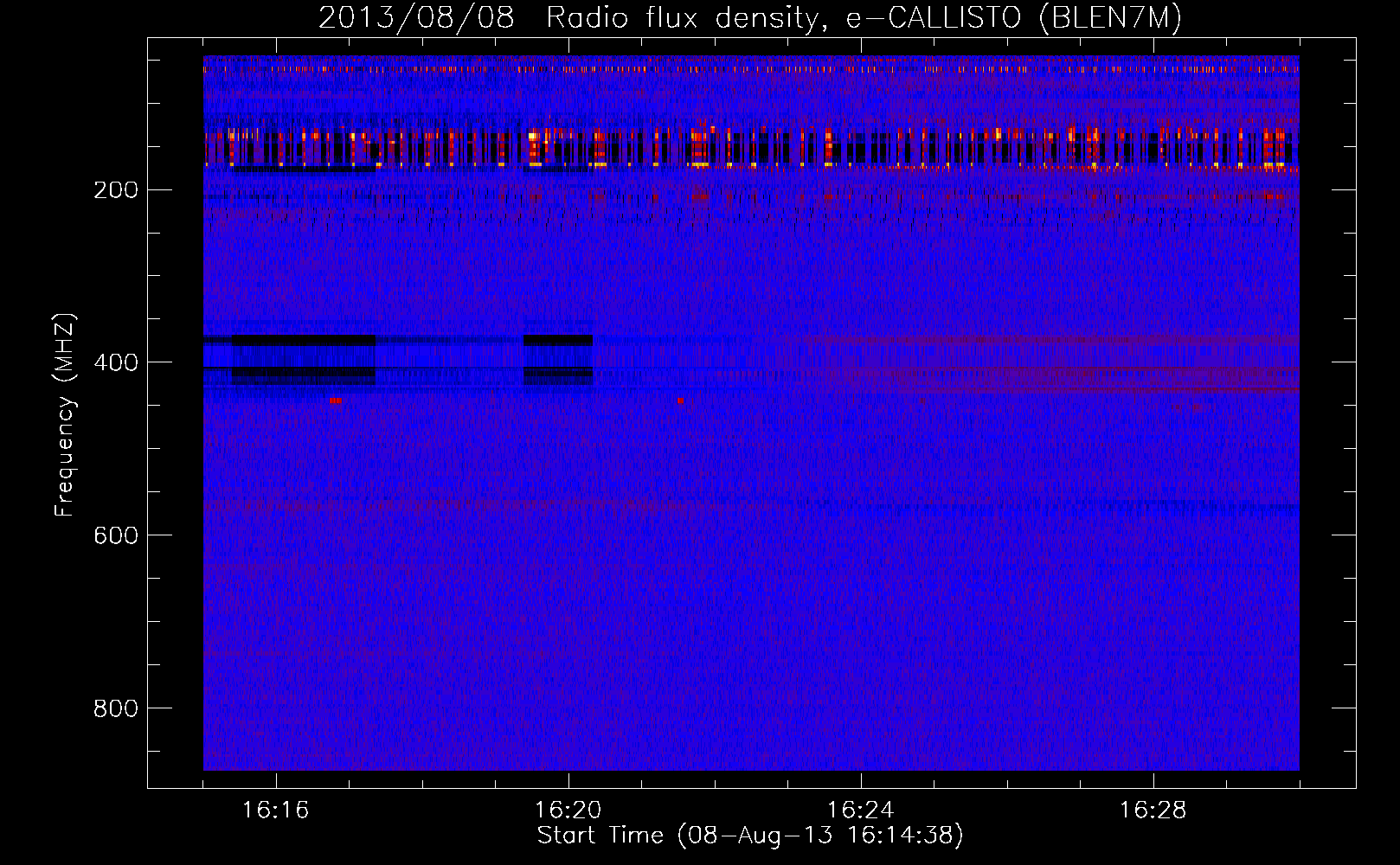Click the 800 MHz frequency axis label

point(115,708)
